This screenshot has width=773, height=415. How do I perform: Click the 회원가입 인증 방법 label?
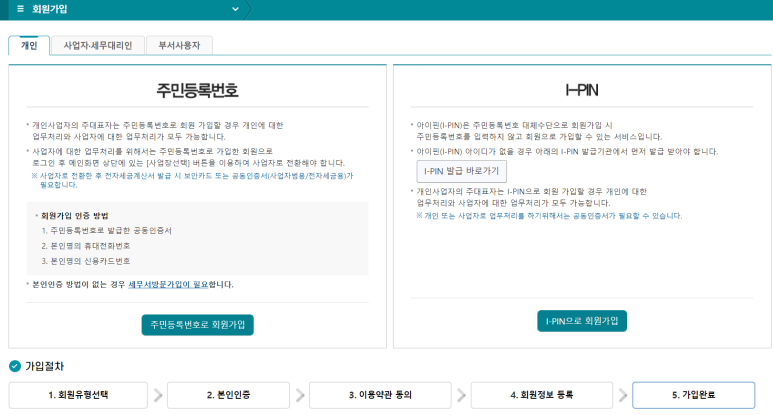(x=74, y=216)
